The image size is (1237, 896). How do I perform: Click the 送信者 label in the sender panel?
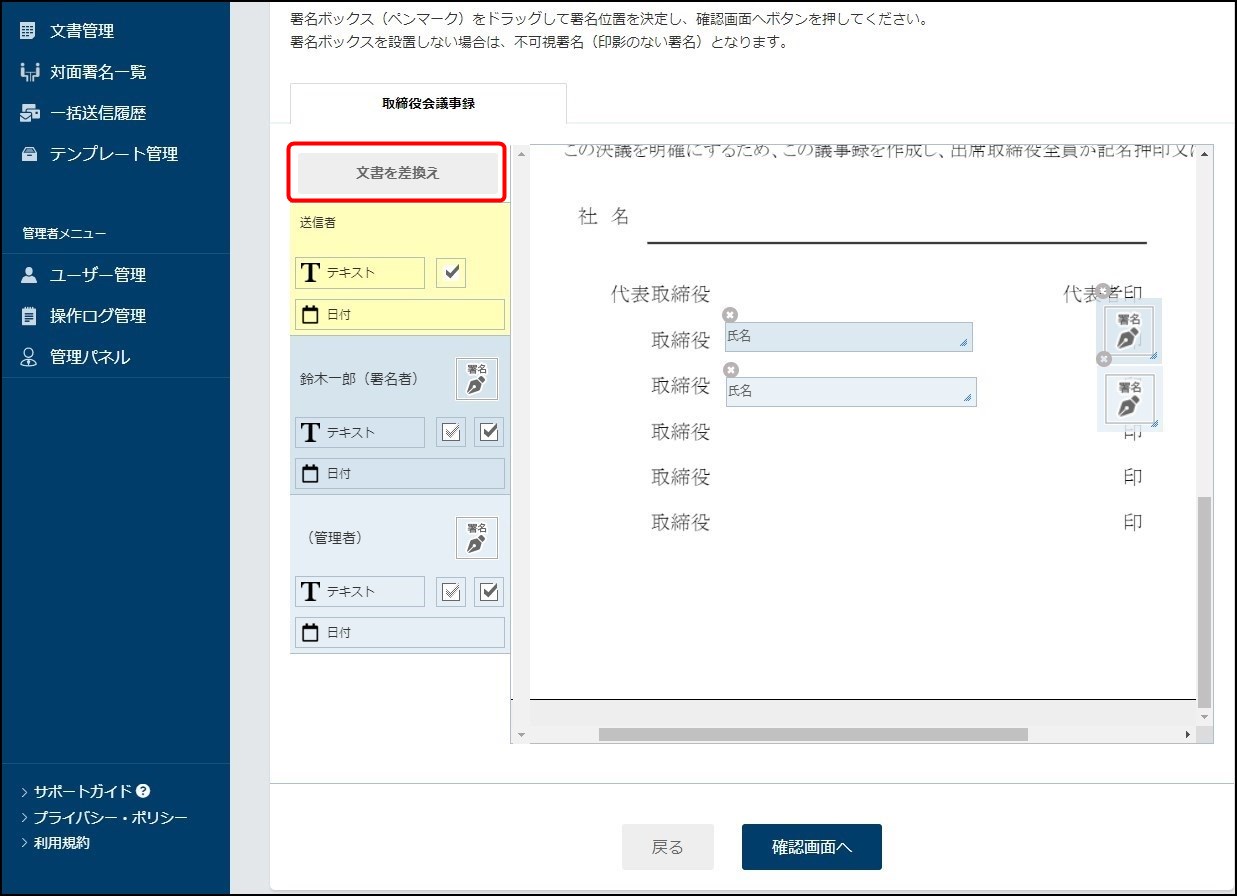click(x=318, y=223)
